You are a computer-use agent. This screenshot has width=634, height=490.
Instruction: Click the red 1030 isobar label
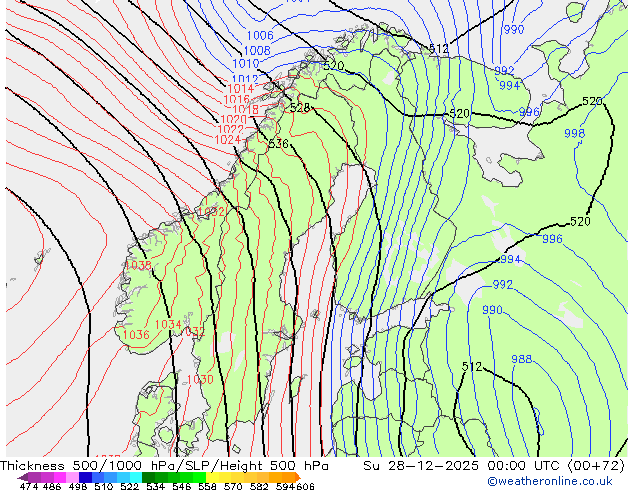(x=200, y=379)
